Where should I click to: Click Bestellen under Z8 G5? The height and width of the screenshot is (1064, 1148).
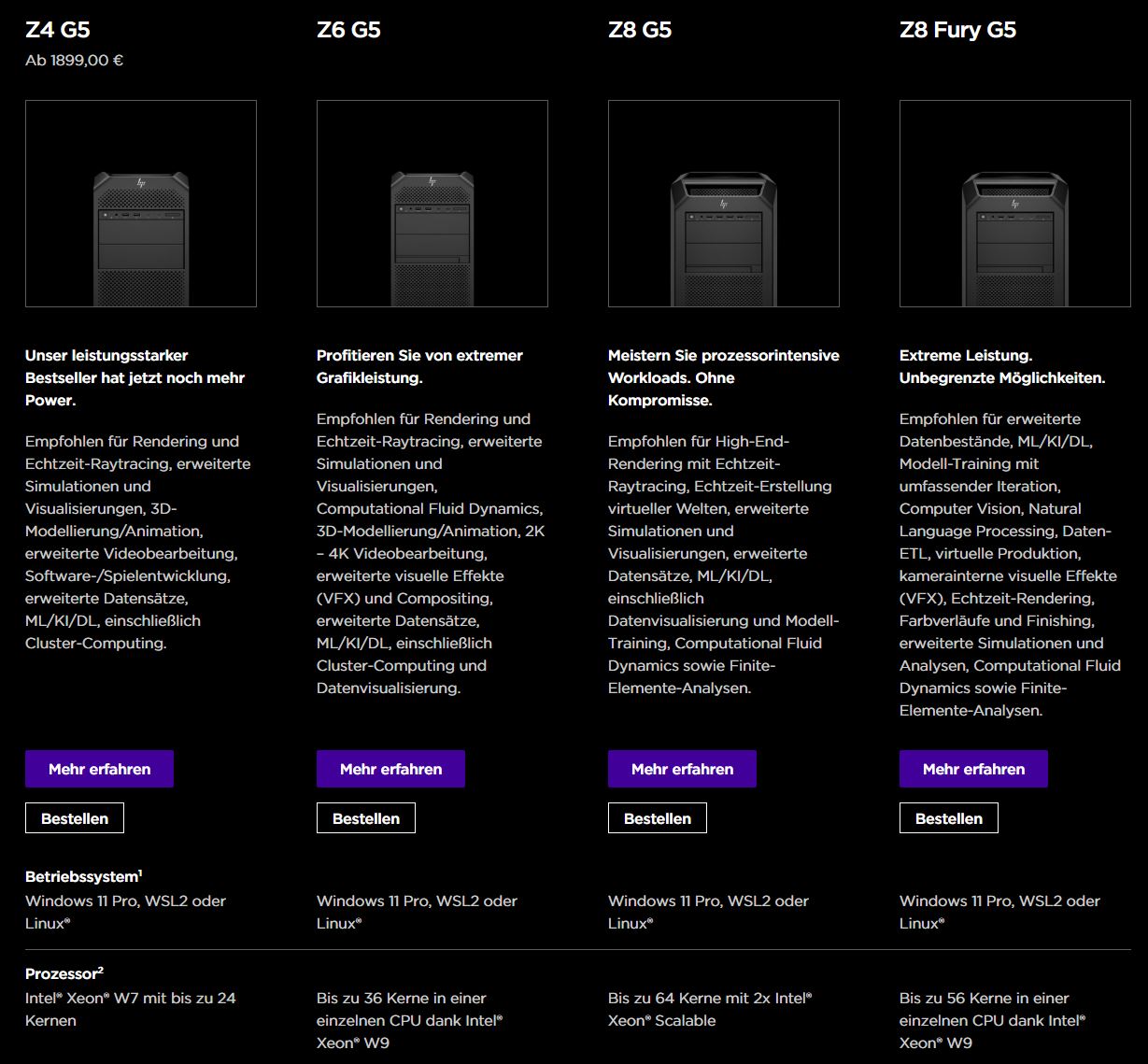coord(658,818)
